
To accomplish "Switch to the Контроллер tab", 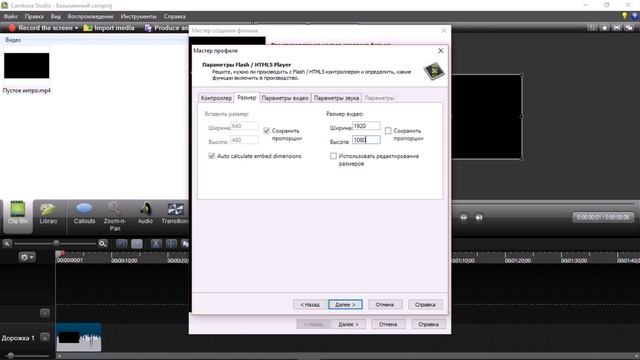I will [216, 98].
